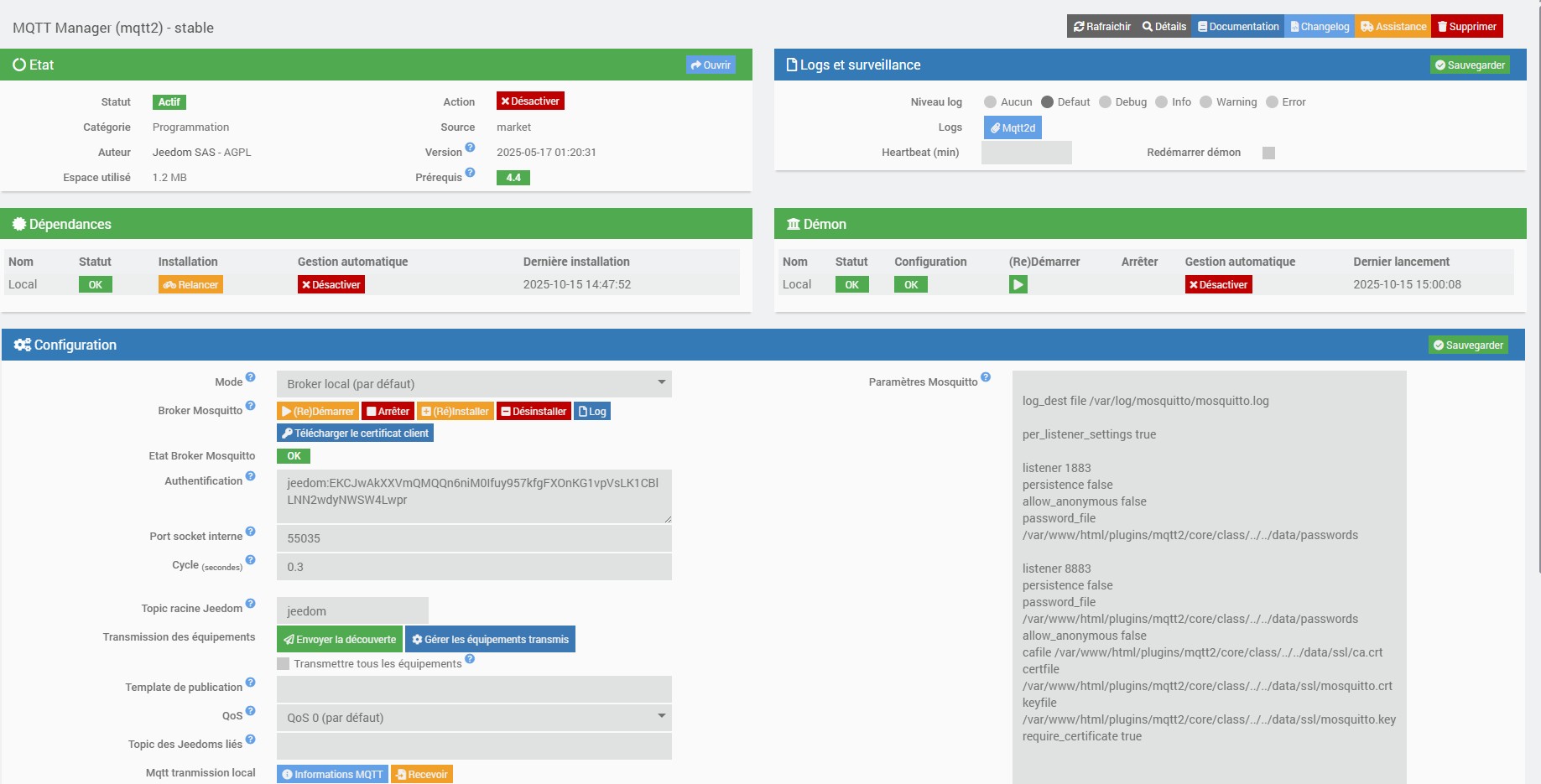1541x784 pixels.
Task: Click the 4.4 Prérequis badge
Action: 513,178
